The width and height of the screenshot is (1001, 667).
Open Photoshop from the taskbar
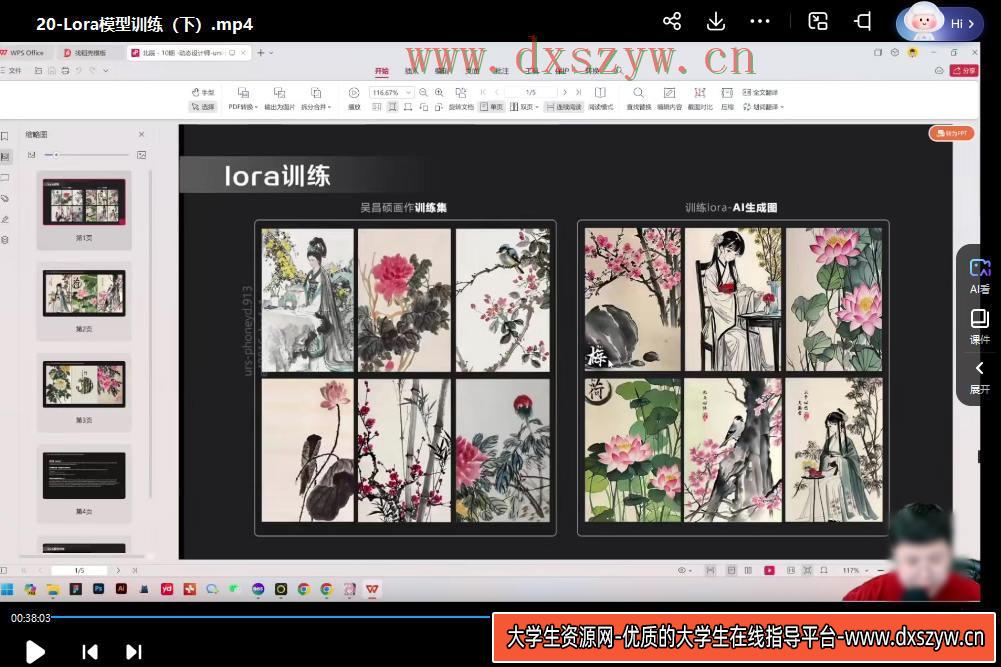(98, 589)
